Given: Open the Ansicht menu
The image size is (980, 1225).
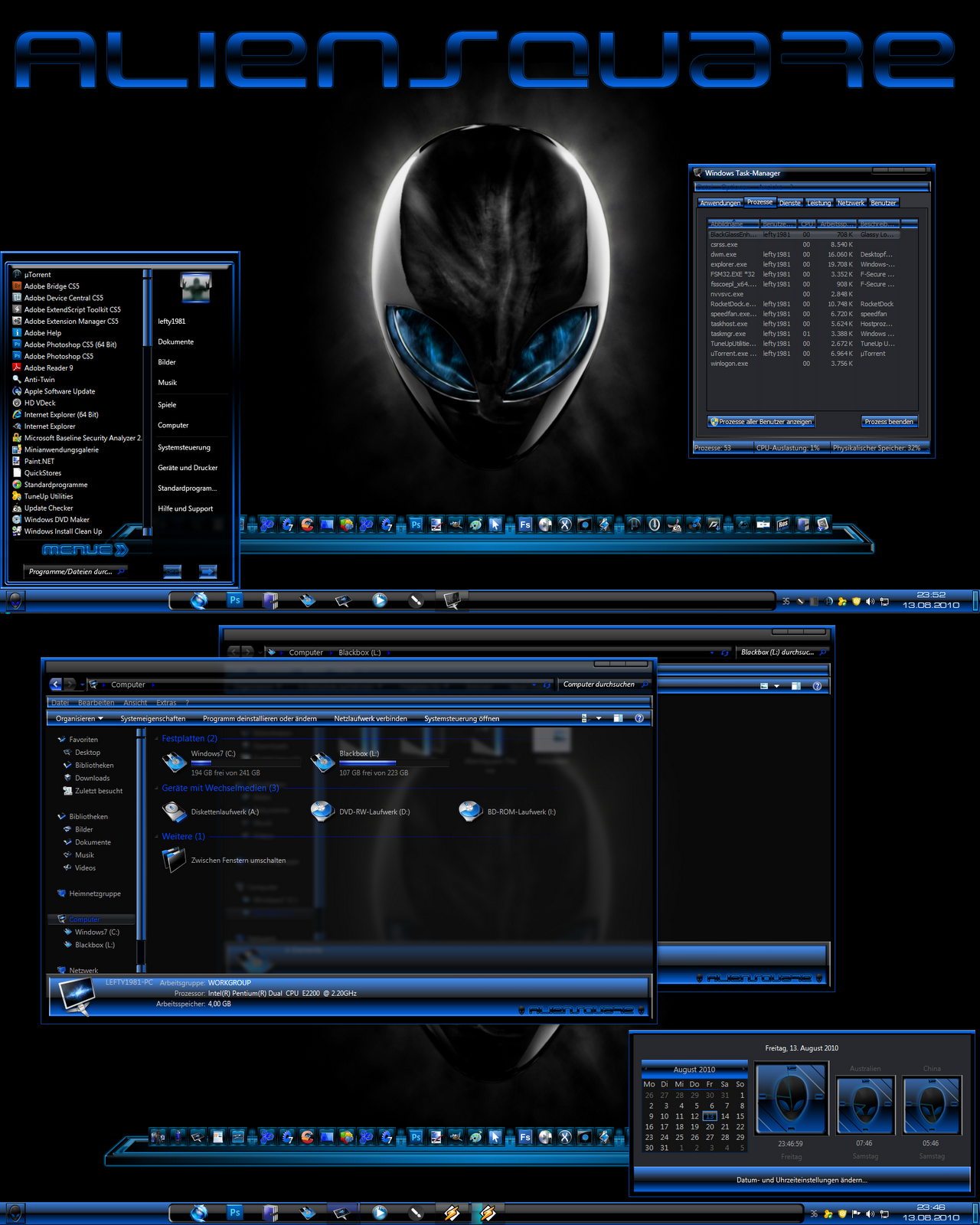Looking at the screenshot, I should click(x=136, y=703).
